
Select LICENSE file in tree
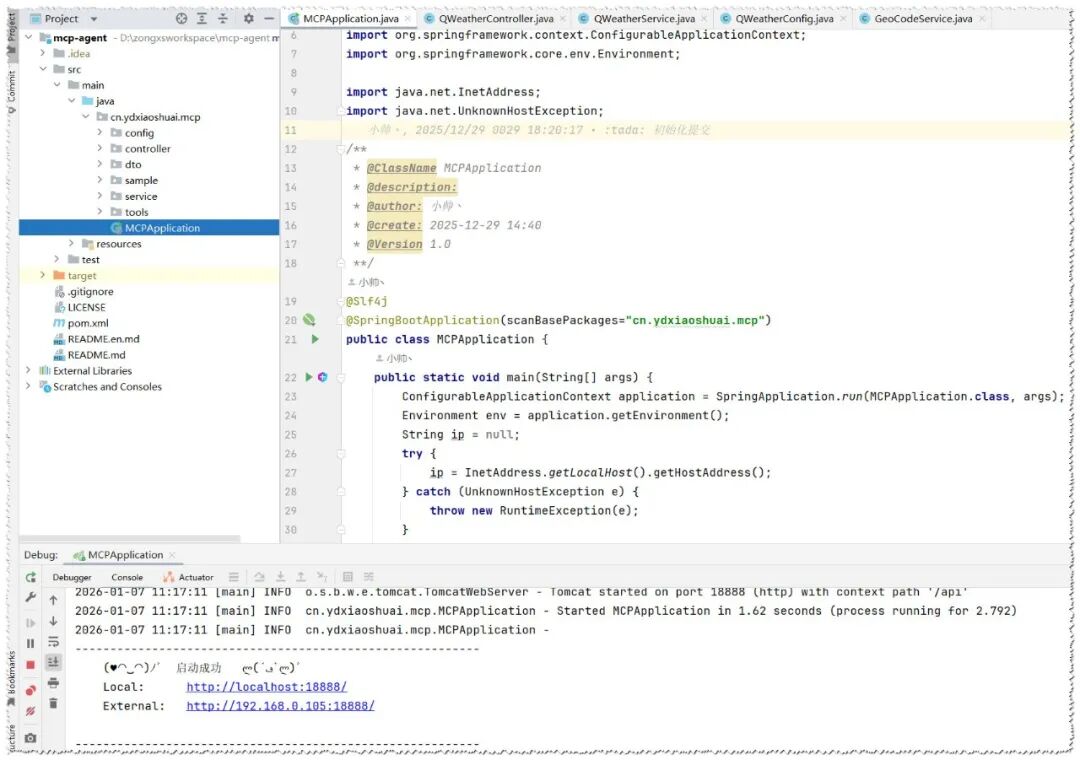pyautogui.click(x=86, y=307)
